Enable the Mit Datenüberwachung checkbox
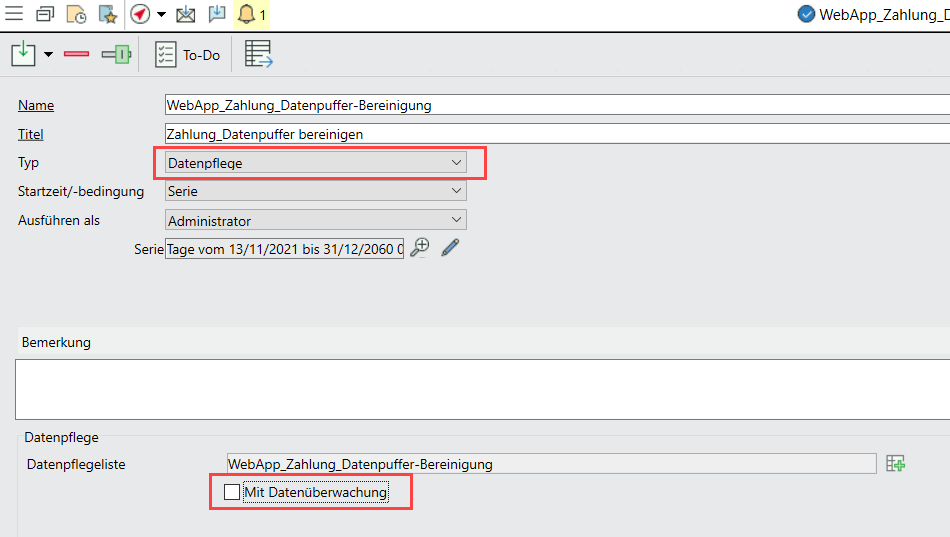 pos(232,492)
